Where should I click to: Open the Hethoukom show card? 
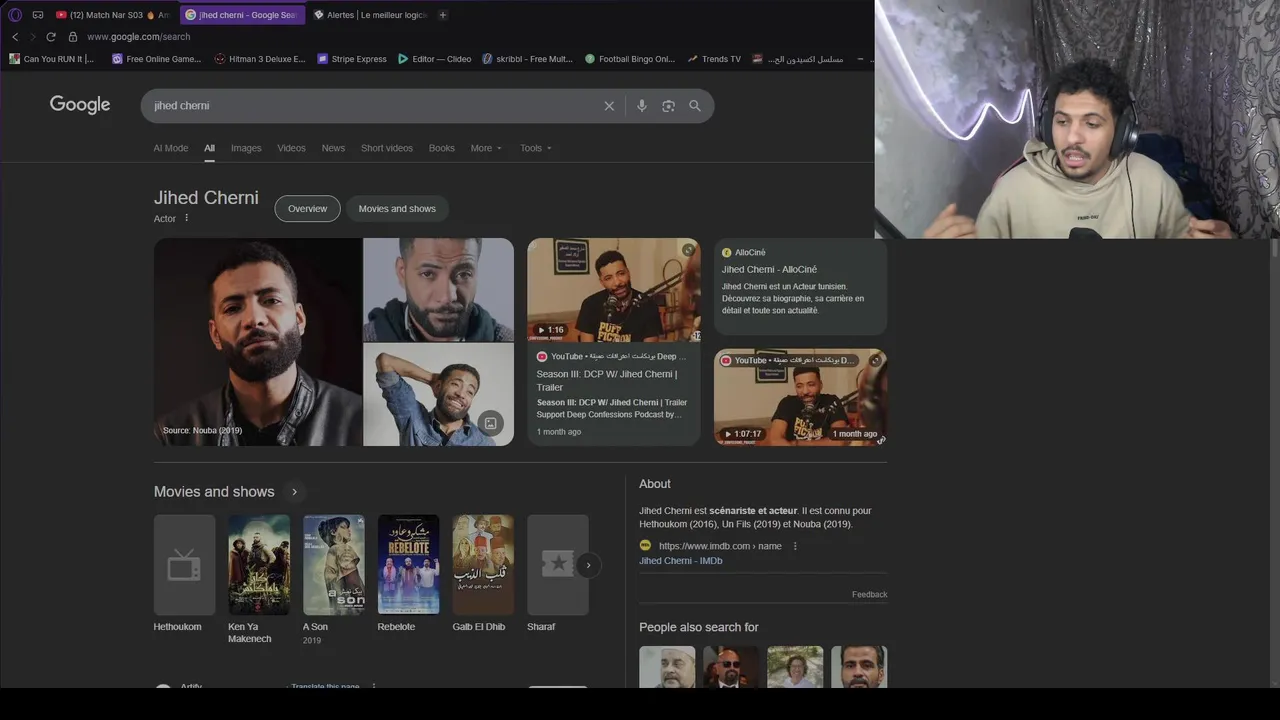tap(184, 574)
